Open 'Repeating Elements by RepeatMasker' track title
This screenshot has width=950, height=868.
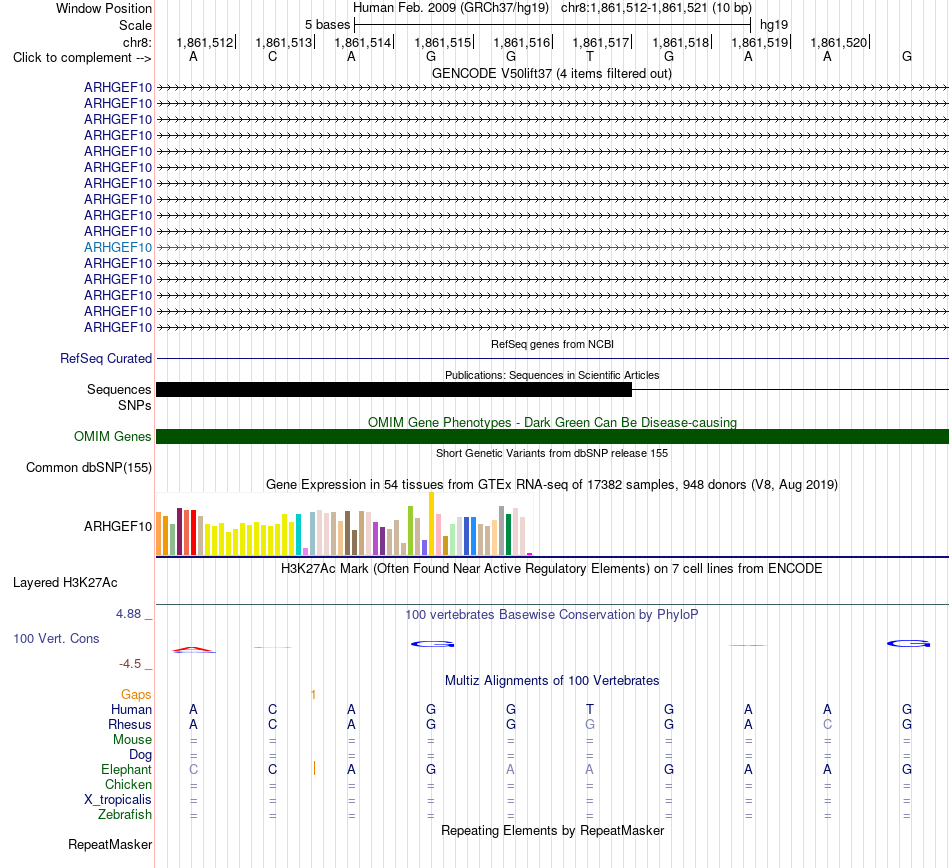(552, 830)
